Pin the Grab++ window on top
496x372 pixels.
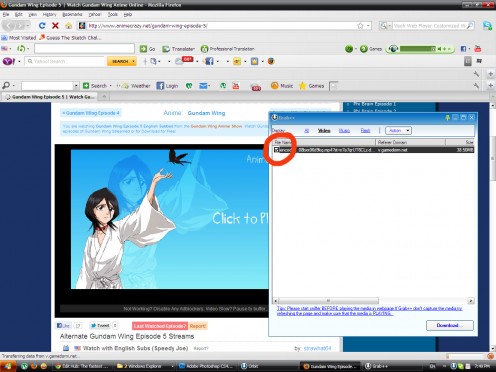coord(447,117)
